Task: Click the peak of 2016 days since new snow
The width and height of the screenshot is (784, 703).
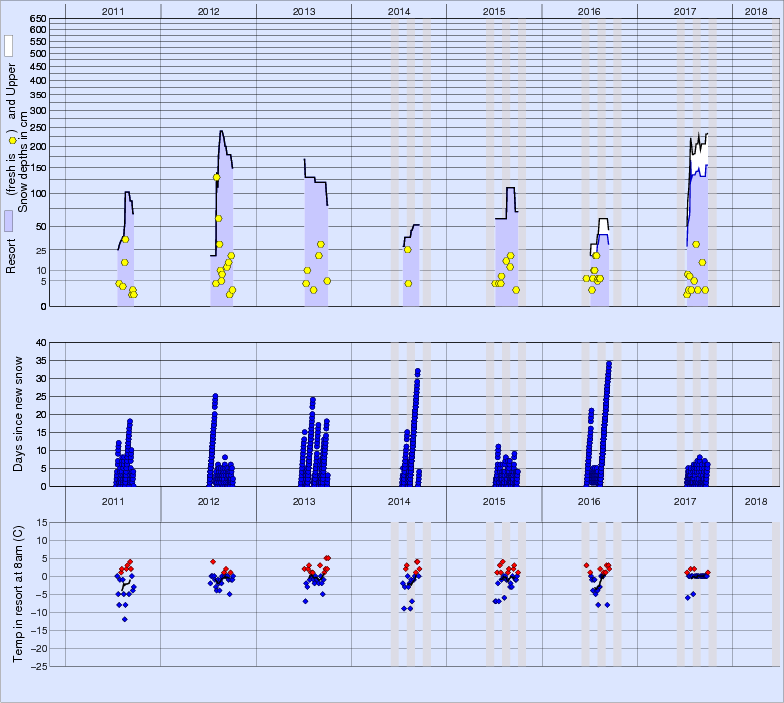Action: coord(608,363)
